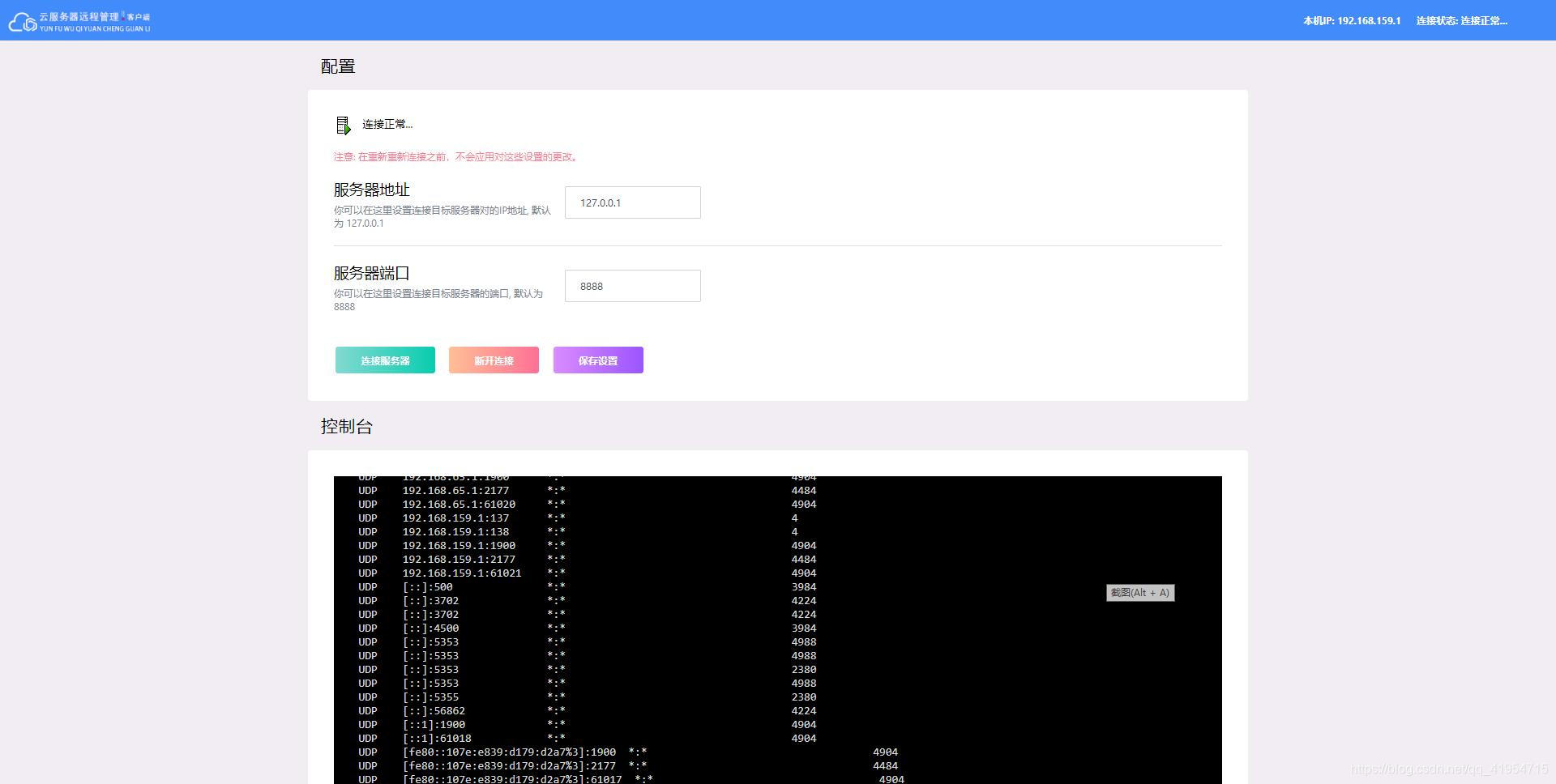Image resolution: width=1556 pixels, height=784 pixels.
Task: Click the 连接服务器 button
Action: [x=385, y=360]
